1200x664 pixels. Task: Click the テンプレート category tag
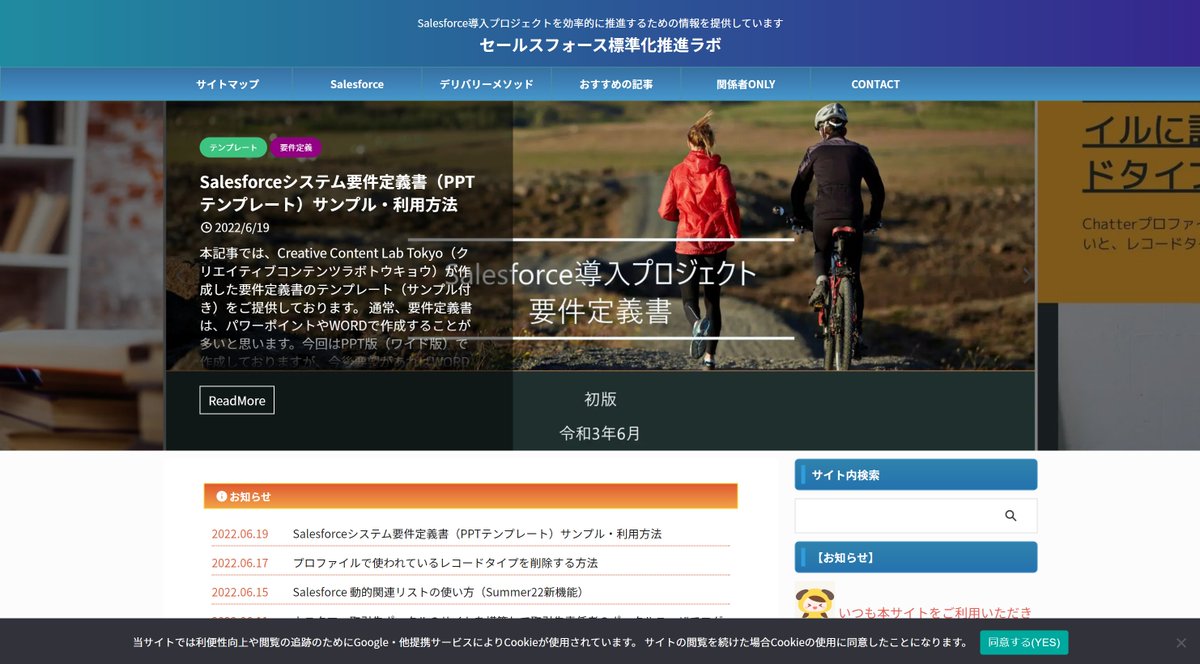[x=233, y=147]
